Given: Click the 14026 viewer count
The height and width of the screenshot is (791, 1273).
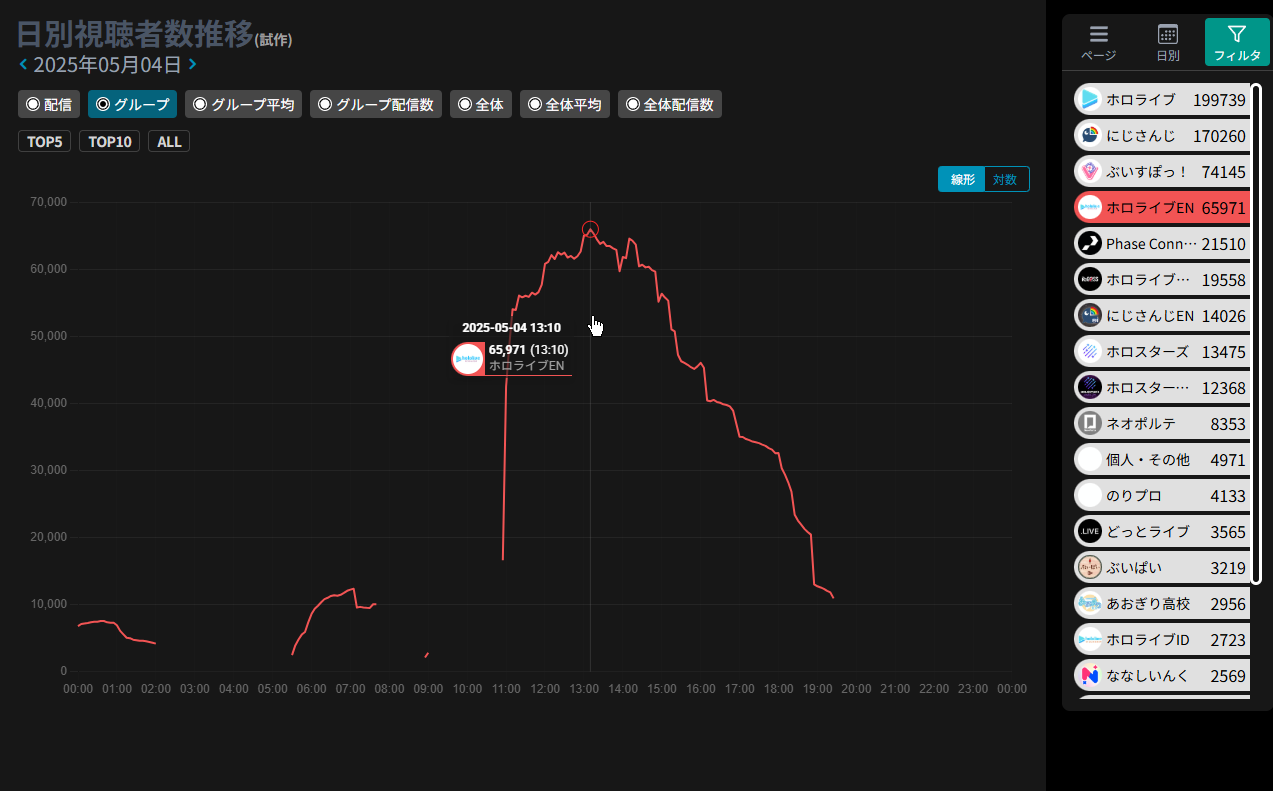Looking at the screenshot, I should click(x=1223, y=316).
